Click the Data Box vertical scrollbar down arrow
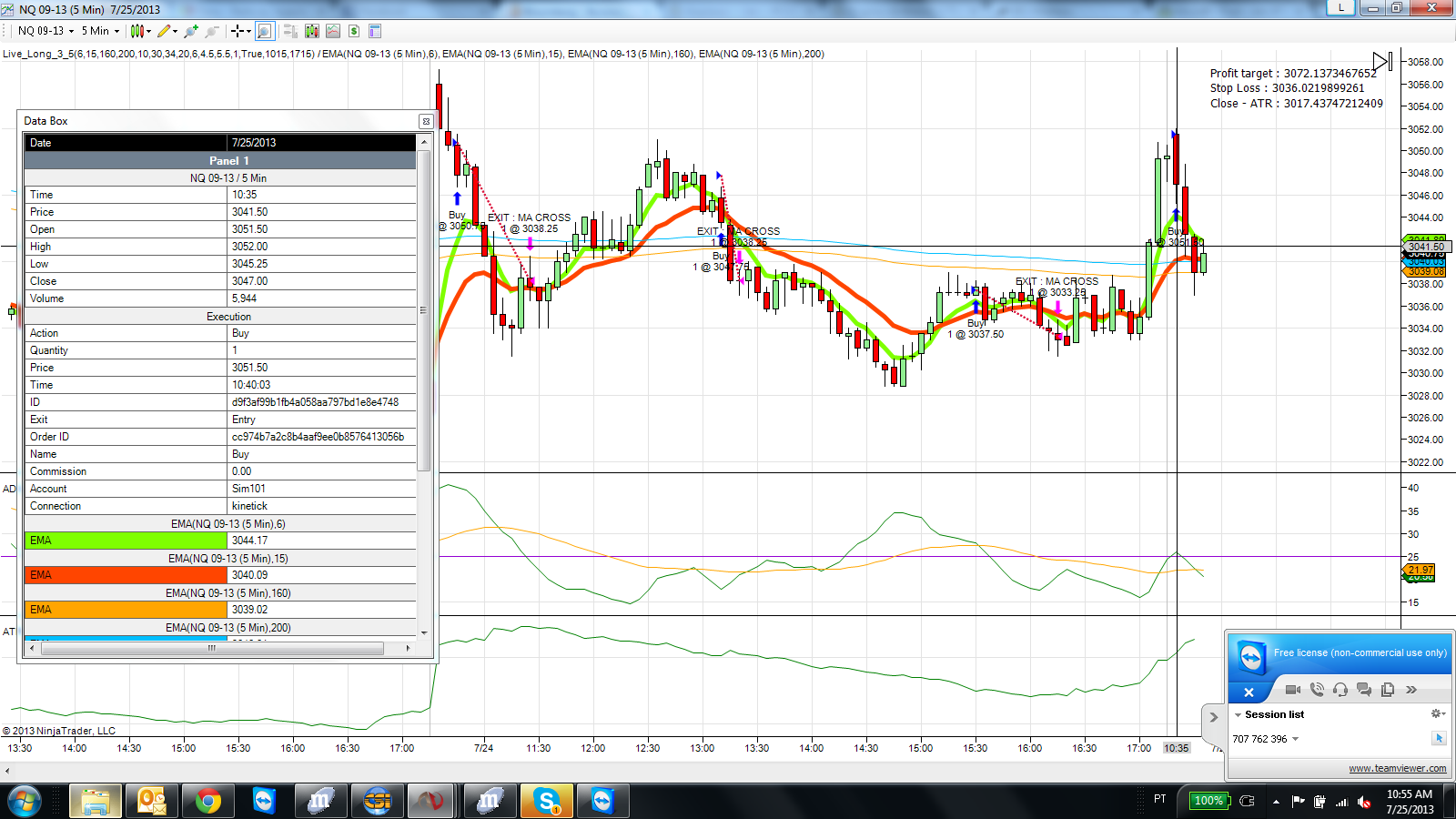The height and width of the screenshot is (819, 1456). (x=423, y=632)
